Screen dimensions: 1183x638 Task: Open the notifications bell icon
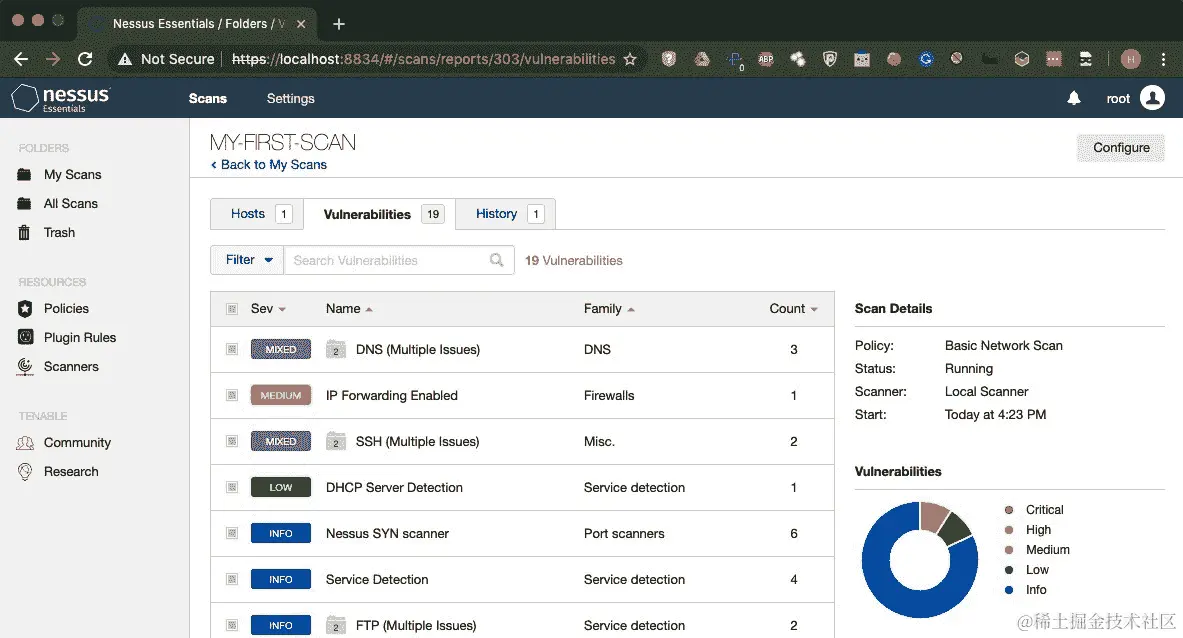tap(1074, 99)
